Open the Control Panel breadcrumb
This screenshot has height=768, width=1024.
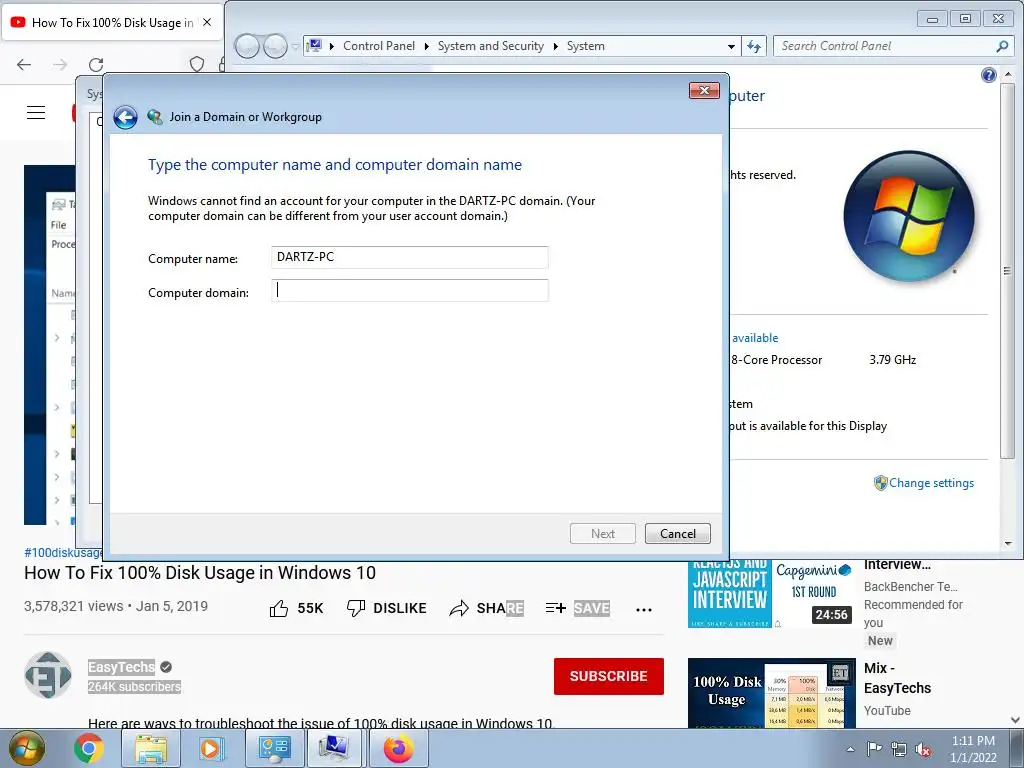(379, 46)
